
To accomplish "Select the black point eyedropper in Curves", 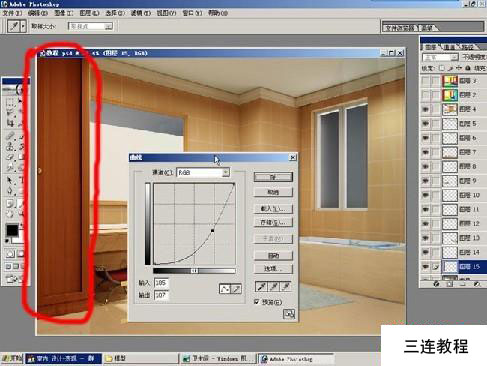I will pyautogui.click(x=261, y=286).
